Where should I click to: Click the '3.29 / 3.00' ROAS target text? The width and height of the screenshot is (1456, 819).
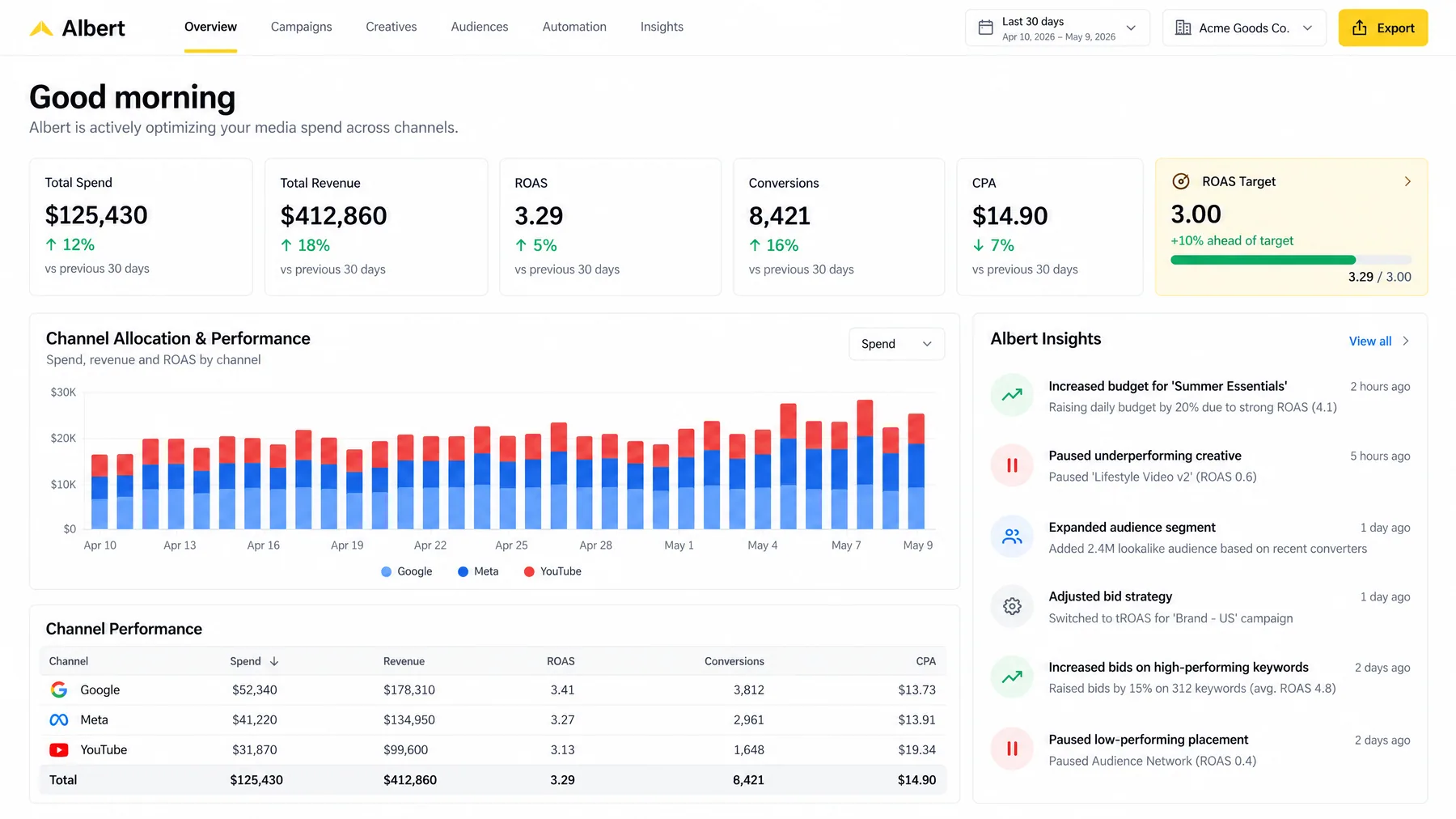[x=1379, y=277]
